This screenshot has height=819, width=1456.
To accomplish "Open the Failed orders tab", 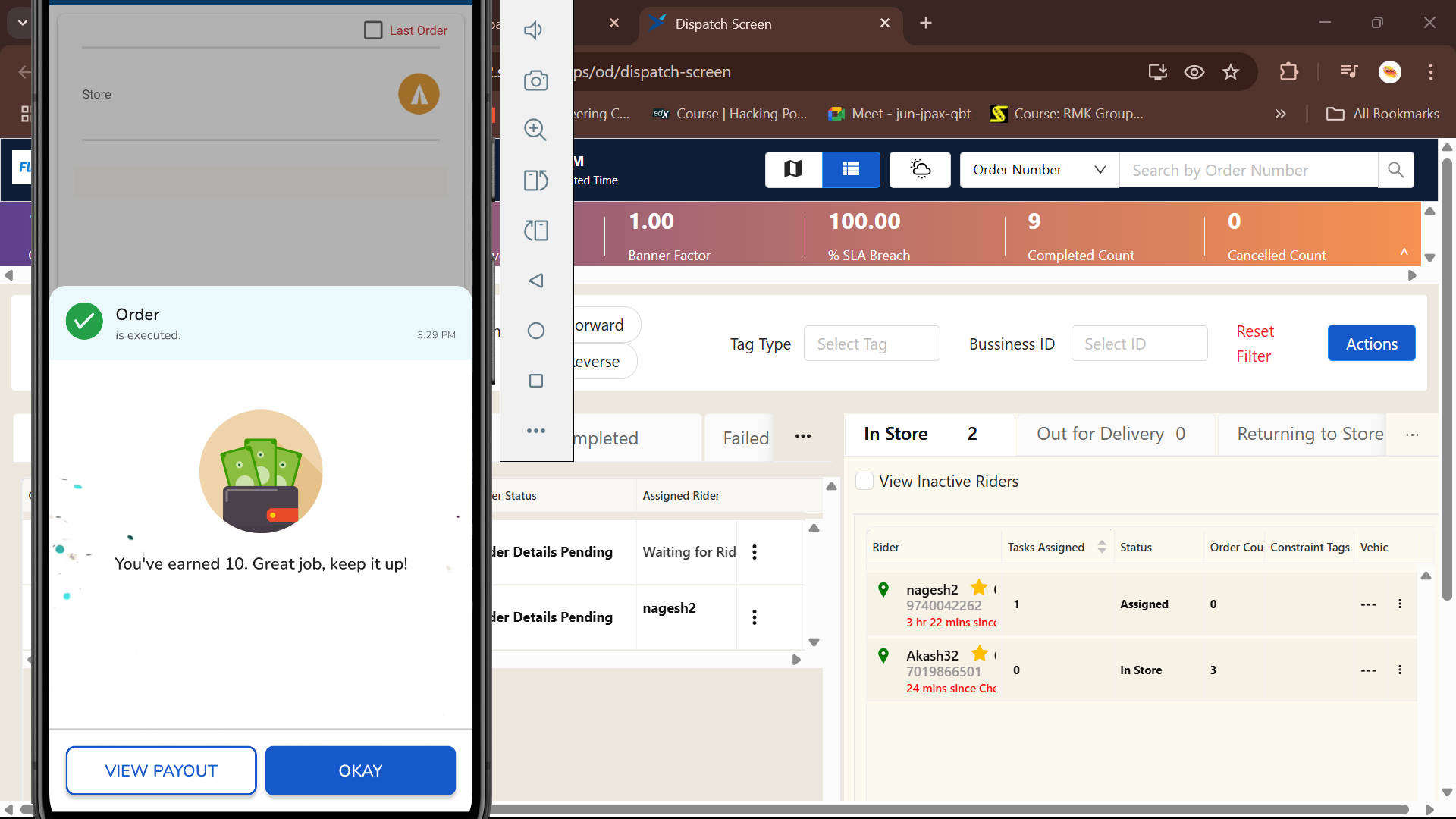I will pyautogui.click(x=745, y=438).
